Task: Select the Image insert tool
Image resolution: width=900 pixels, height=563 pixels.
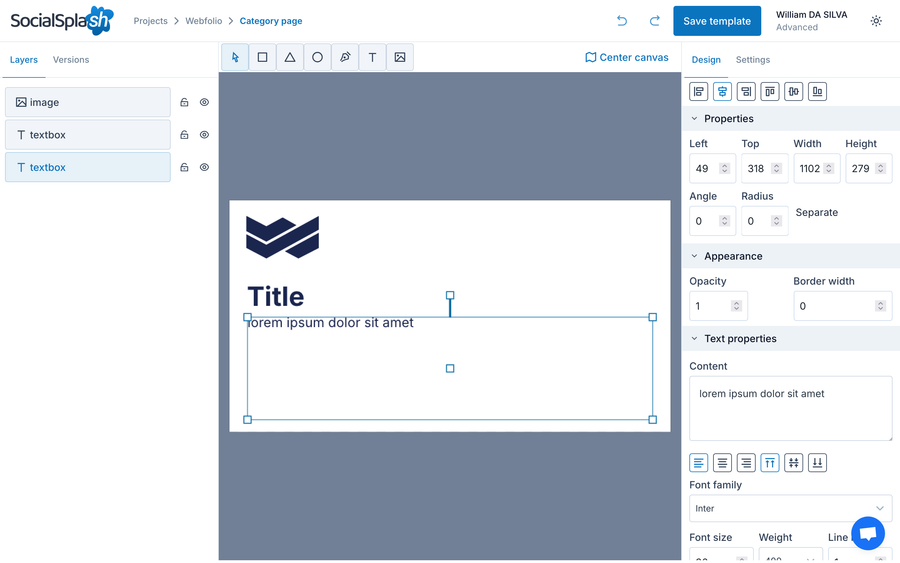Action: [x=400, y=57]
